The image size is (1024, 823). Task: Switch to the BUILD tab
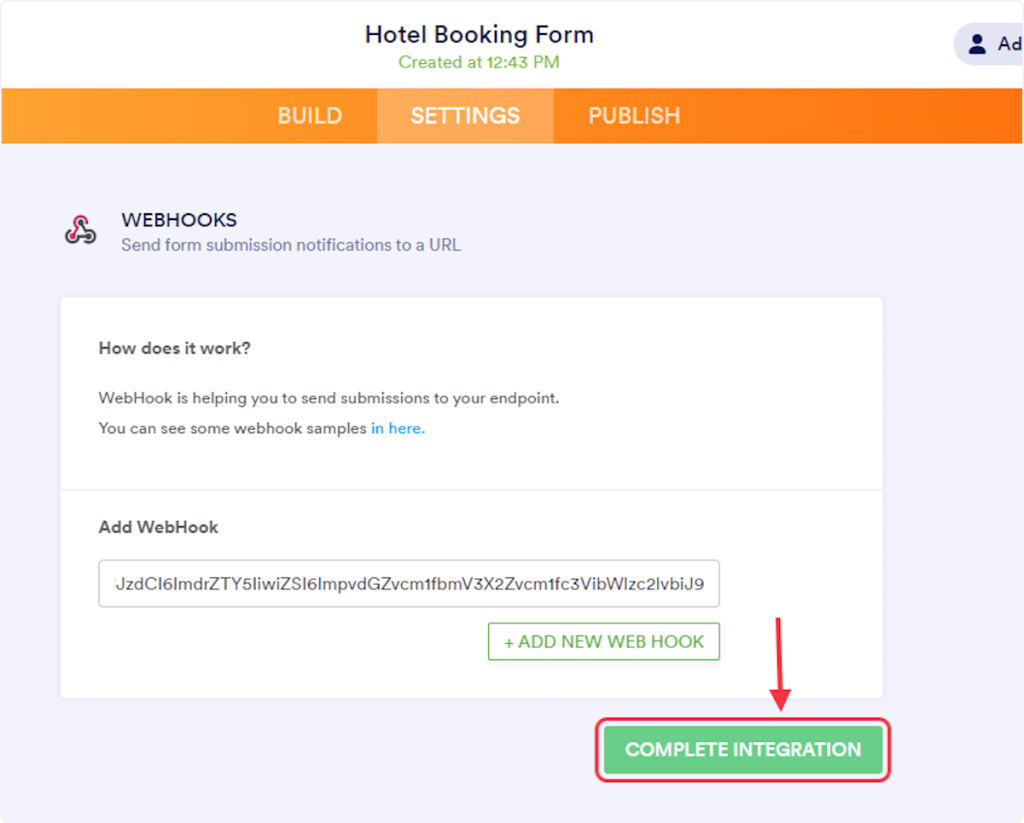coord(309,116)
